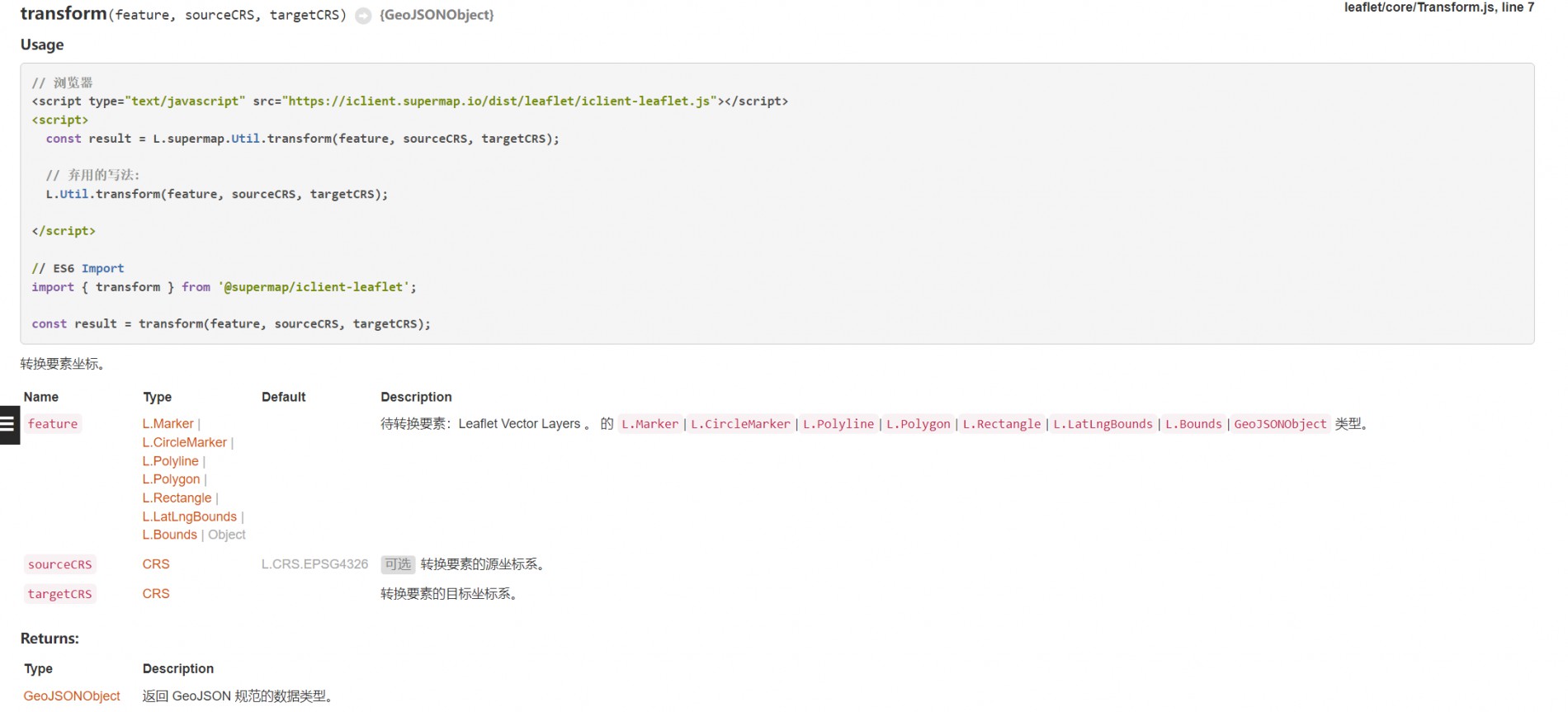Open L.Polygon type link
Screen dimensions: 1568x712
point(171,479)
